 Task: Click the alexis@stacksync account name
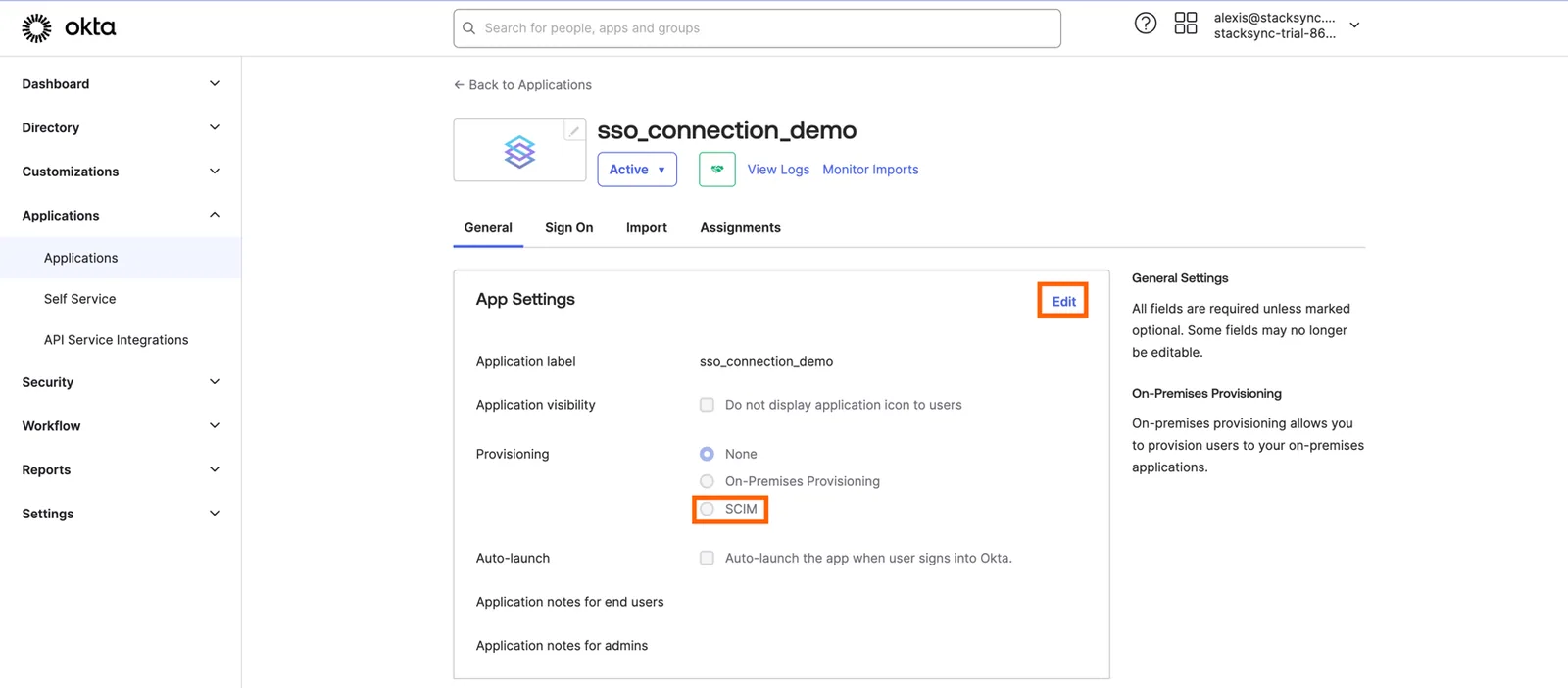(1274, 18)
